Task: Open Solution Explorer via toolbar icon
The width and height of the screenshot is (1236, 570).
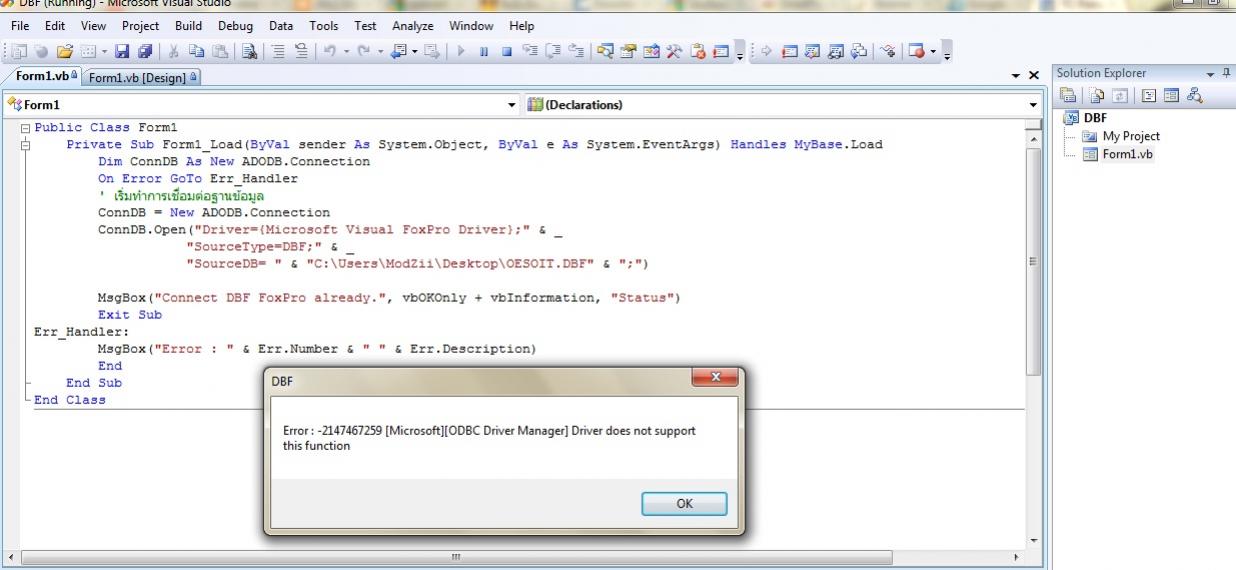Action: click(605, 50)
